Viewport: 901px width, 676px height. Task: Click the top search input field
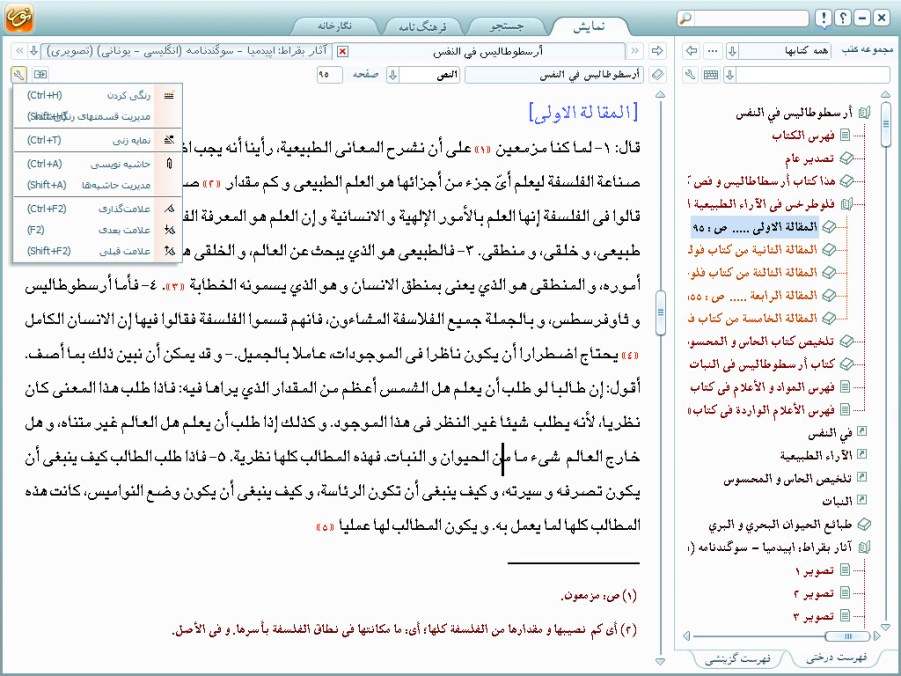coord(750,18)
